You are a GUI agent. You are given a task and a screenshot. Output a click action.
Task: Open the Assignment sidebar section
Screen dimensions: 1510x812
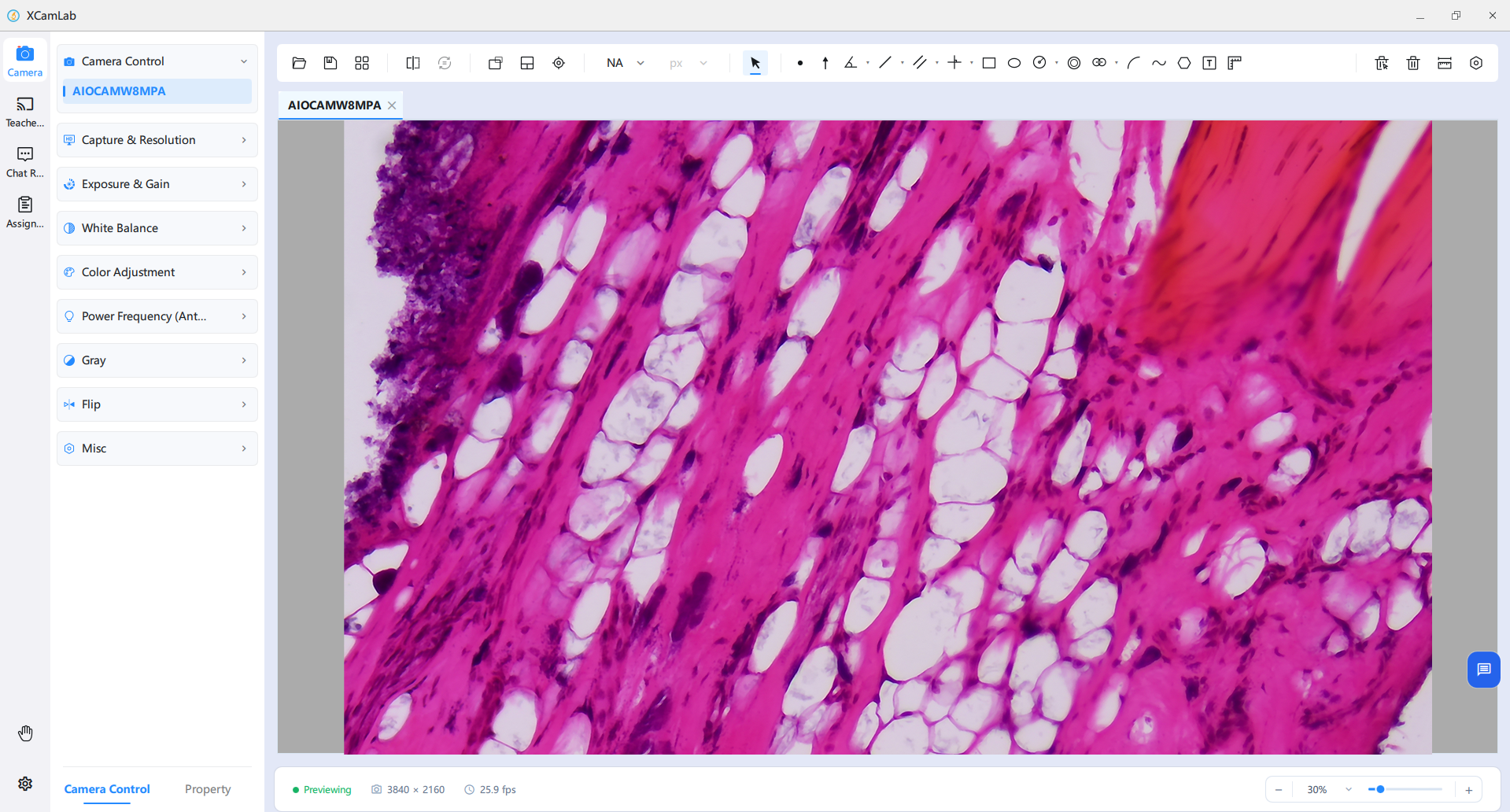25,212
